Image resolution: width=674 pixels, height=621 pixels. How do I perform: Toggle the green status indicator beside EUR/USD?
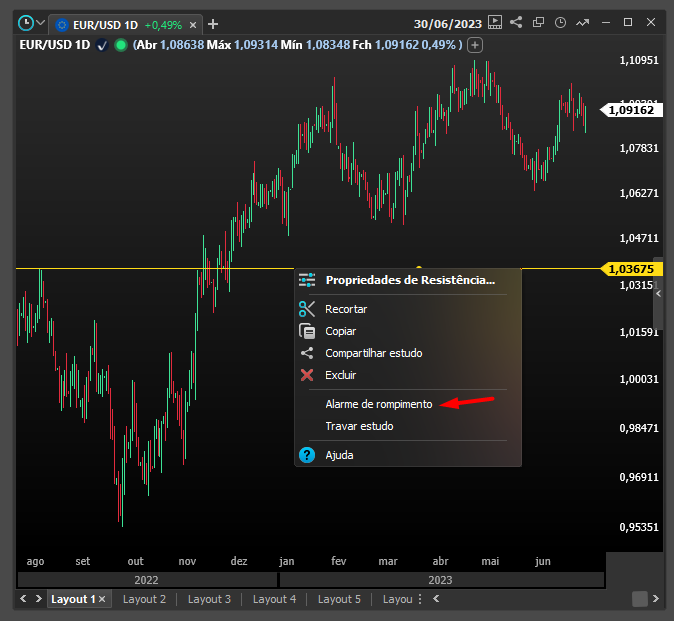click(121, 45)
